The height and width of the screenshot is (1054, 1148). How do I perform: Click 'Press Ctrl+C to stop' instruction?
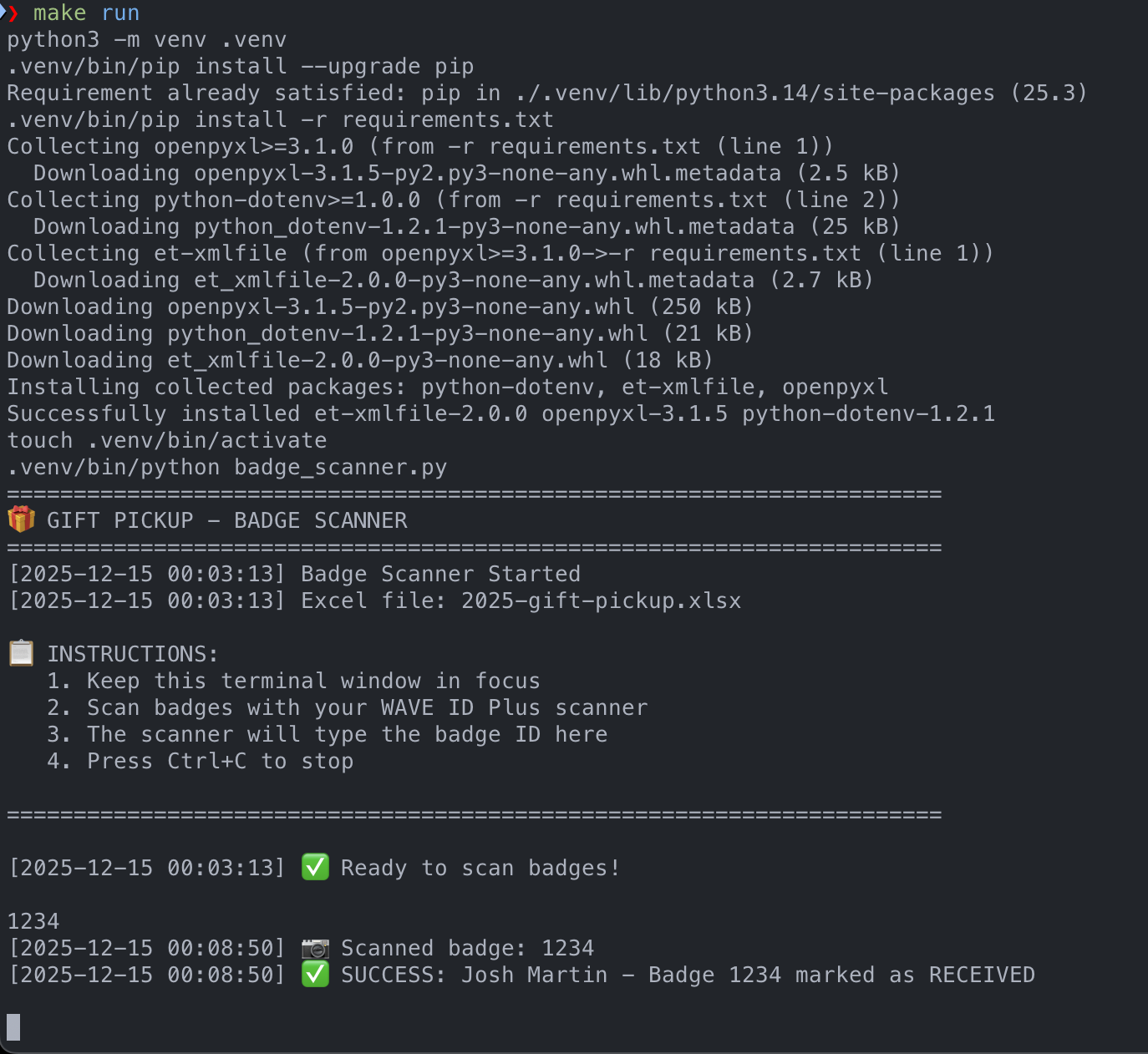click(220, 761)
